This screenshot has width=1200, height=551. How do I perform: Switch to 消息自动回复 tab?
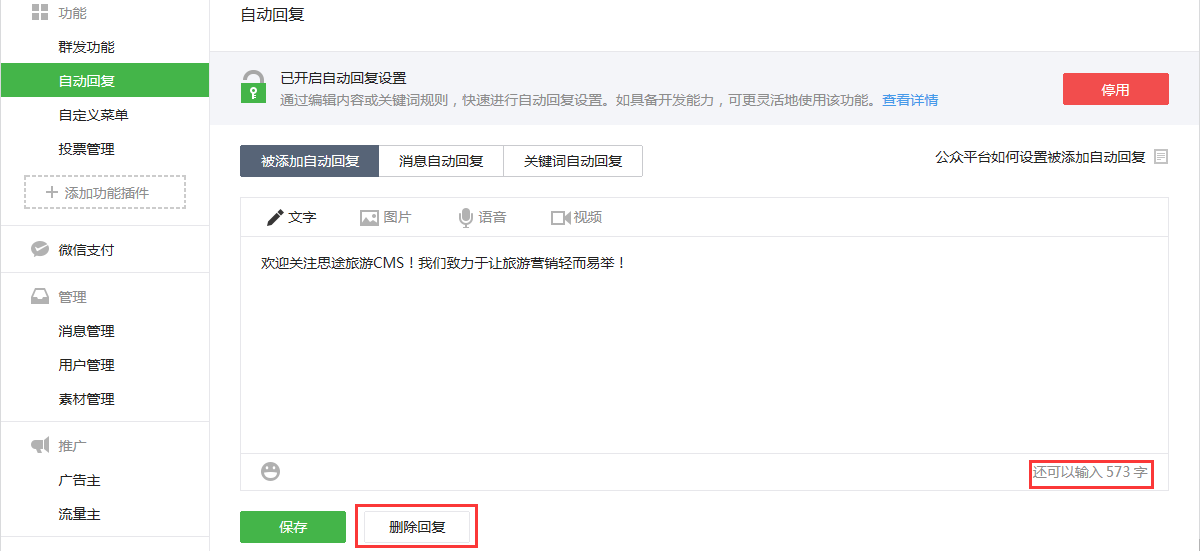(x=441, y=161)
